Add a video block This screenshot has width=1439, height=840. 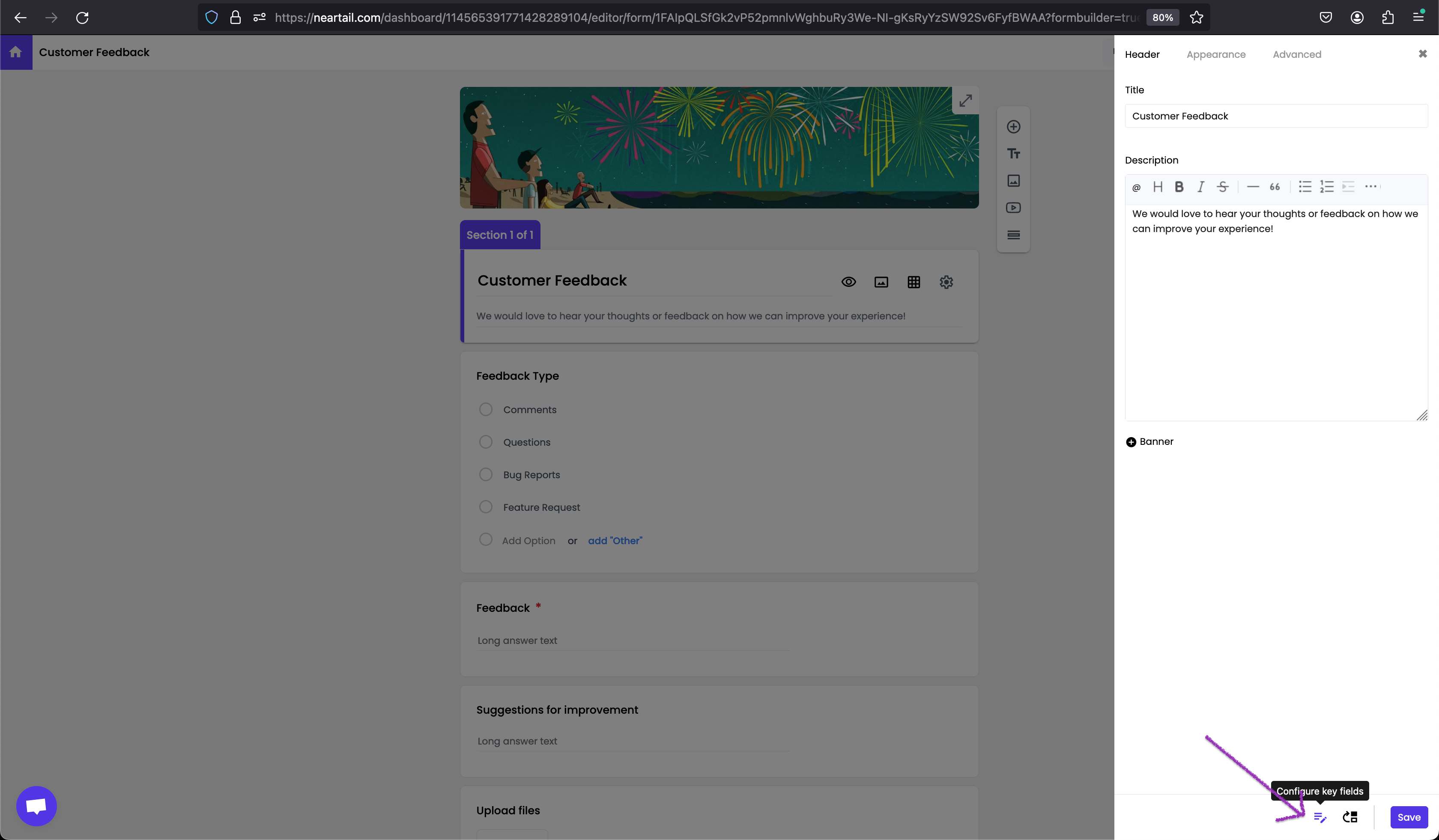pyautogui.click(x=1013, y=208)
